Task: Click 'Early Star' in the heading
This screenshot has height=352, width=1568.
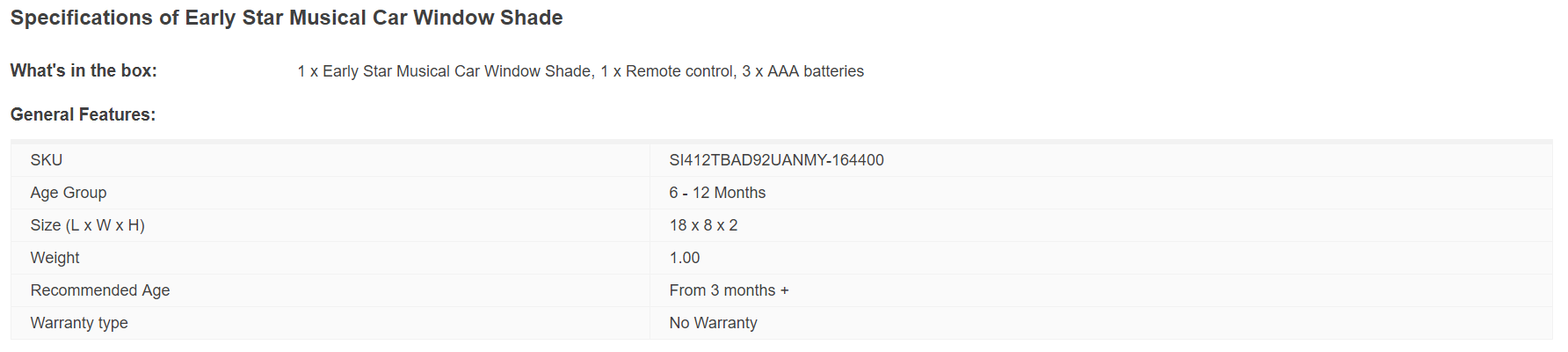Action: (227, 18)
